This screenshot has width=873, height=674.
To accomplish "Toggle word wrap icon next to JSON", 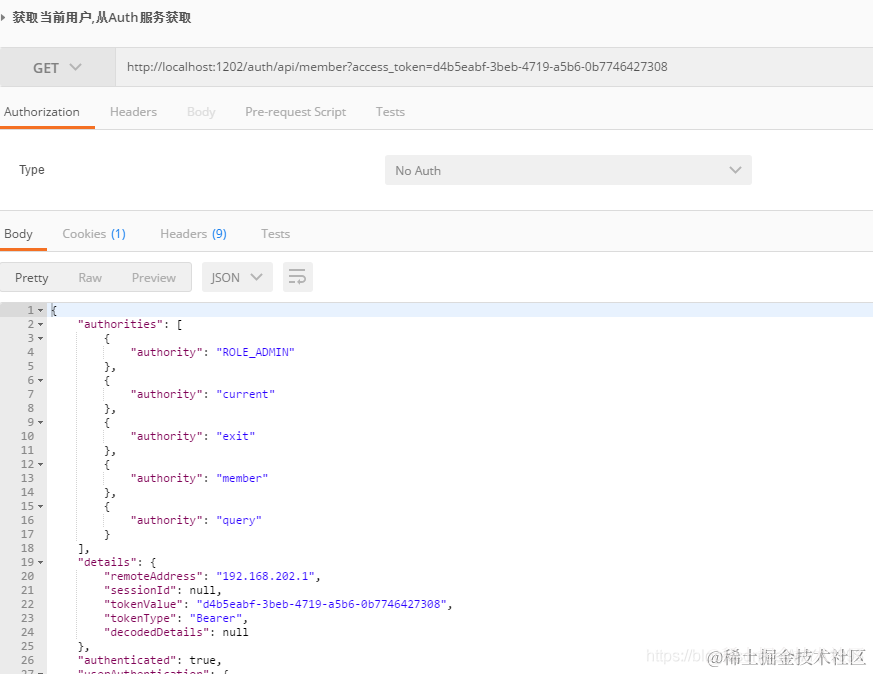I will click(x=297, y=277).
